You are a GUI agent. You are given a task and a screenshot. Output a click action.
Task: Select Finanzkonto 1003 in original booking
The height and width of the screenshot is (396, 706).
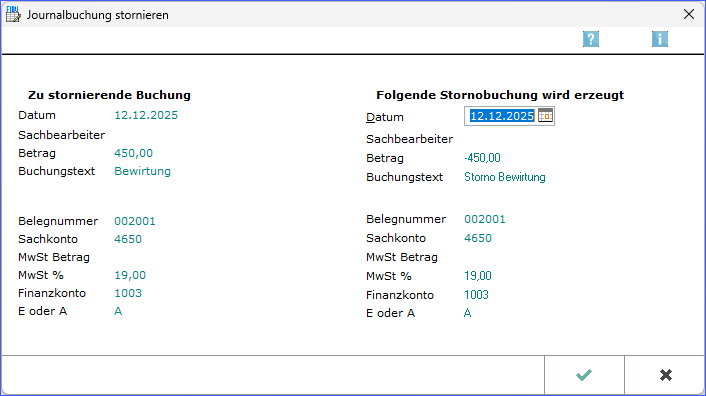click(128, 293)
